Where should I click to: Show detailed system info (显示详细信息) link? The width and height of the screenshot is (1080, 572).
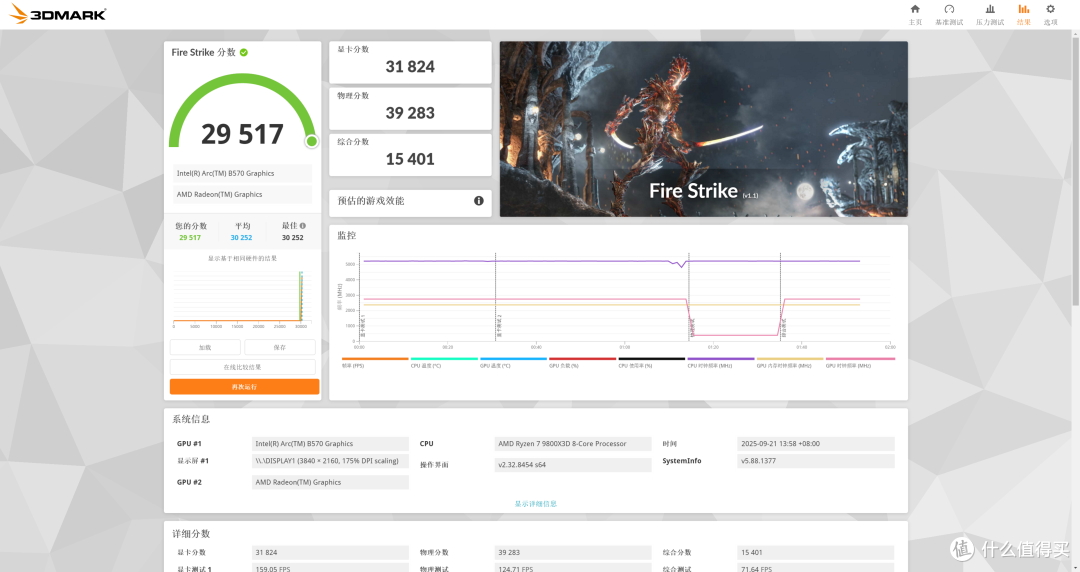point(536,504)
